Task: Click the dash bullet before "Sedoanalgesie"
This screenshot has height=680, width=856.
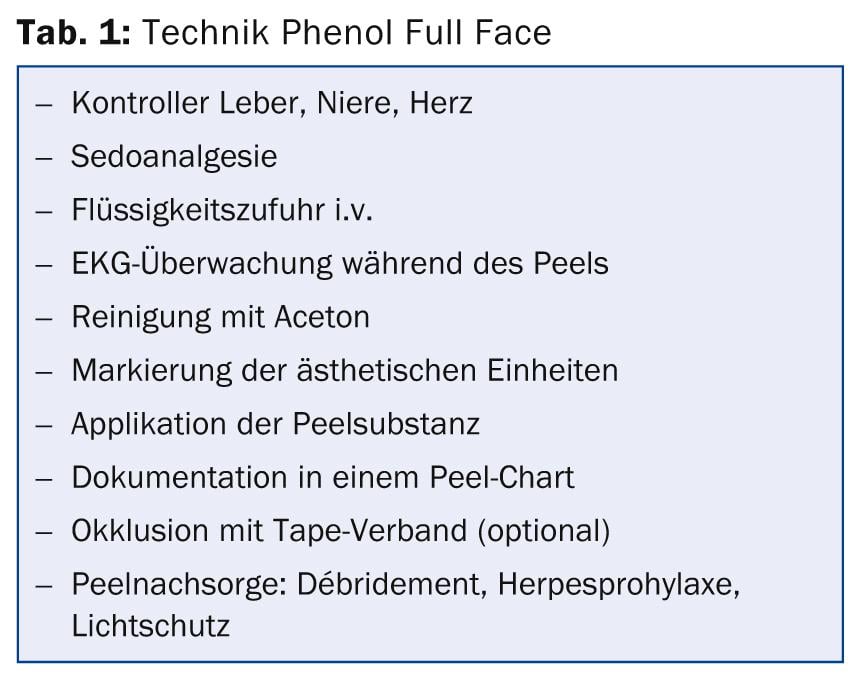Action: click(x=44, y=158)
